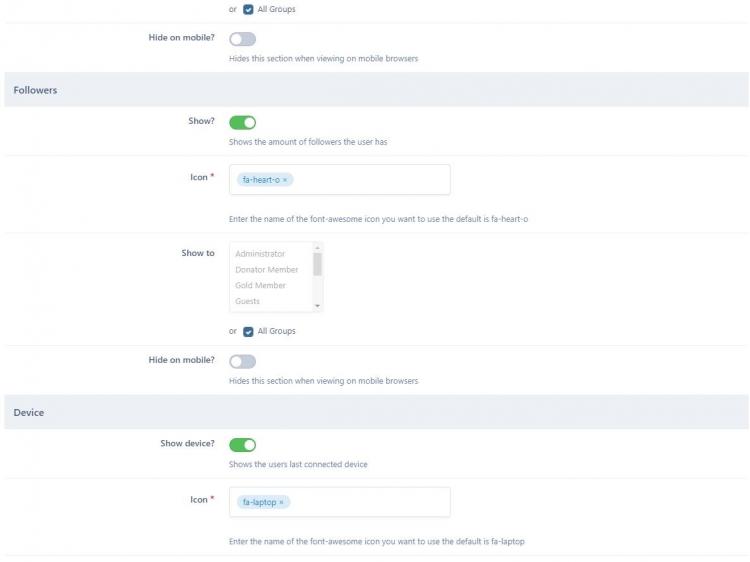This screenshot has width=750, height=562.
Task: Toggle the Followers Show switch
Action: [242, 122]
